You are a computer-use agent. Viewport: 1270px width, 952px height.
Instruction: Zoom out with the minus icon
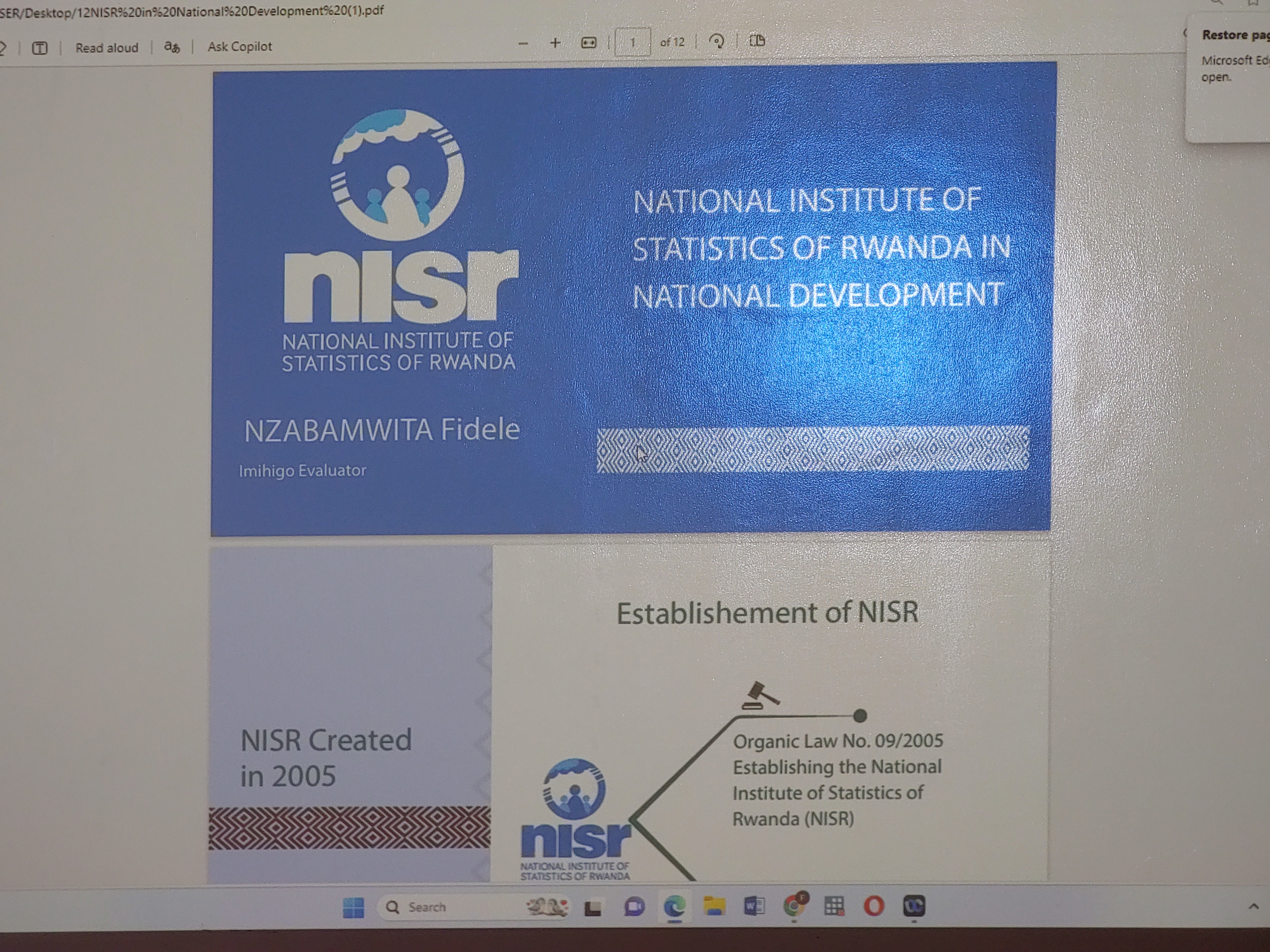tap(523, 43)
